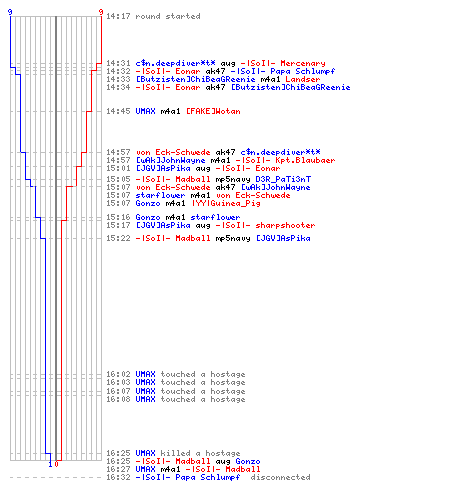Click the red name Landser at 14:33

pyautogui.click(x=303, y=79)
